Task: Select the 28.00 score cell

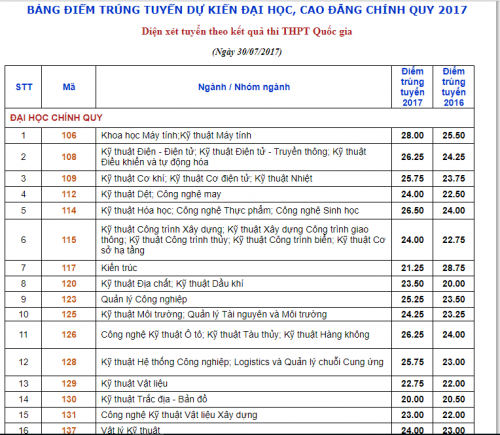Action: pos(412,135)
